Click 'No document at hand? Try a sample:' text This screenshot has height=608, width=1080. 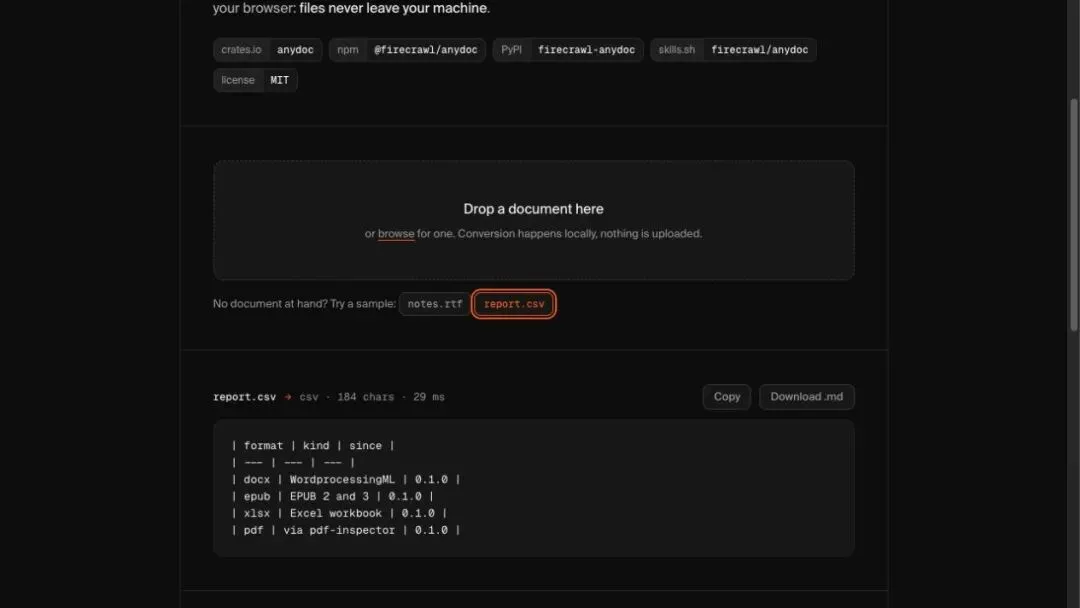[x=304, y=304]
